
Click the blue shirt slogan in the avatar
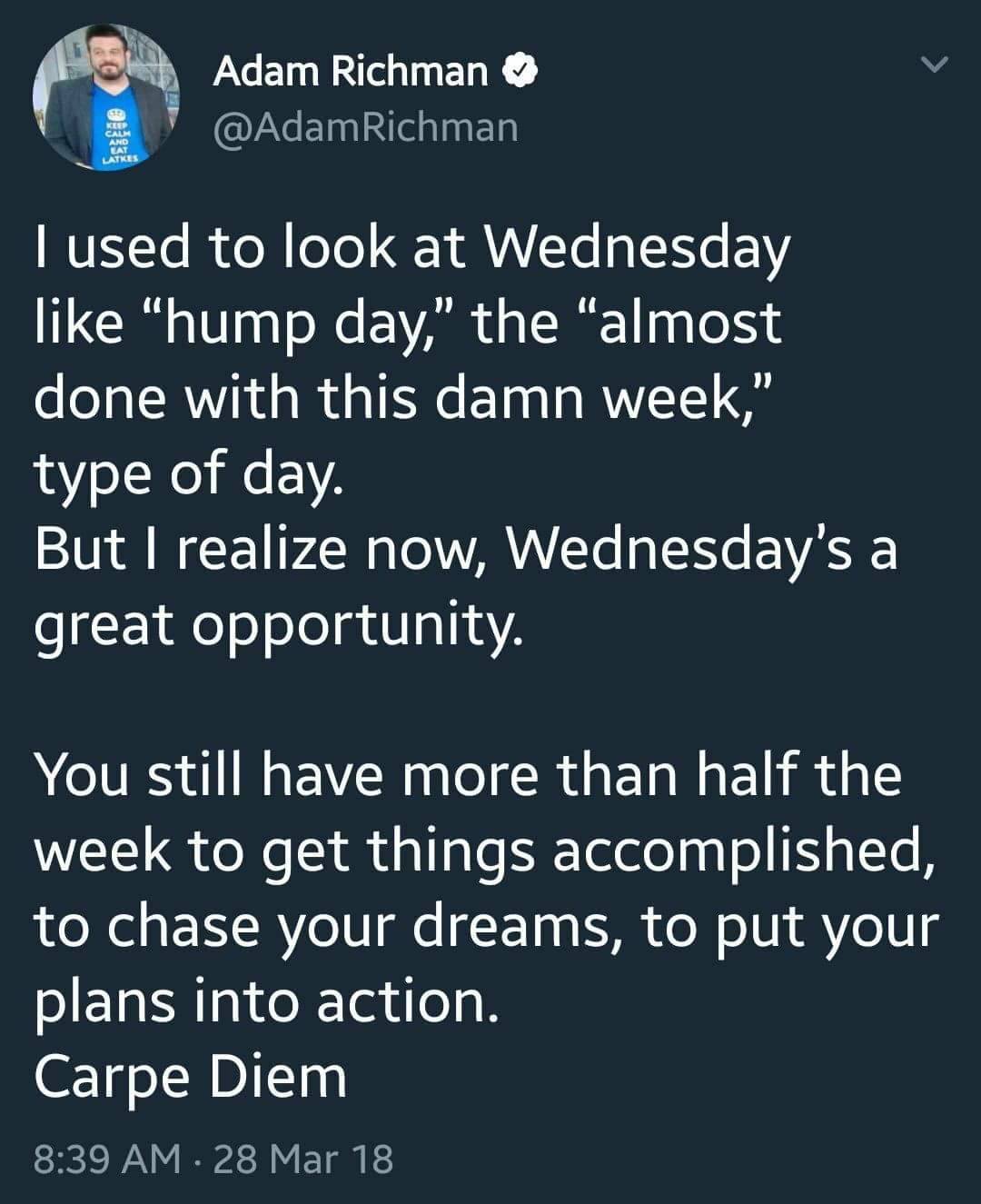118,139
